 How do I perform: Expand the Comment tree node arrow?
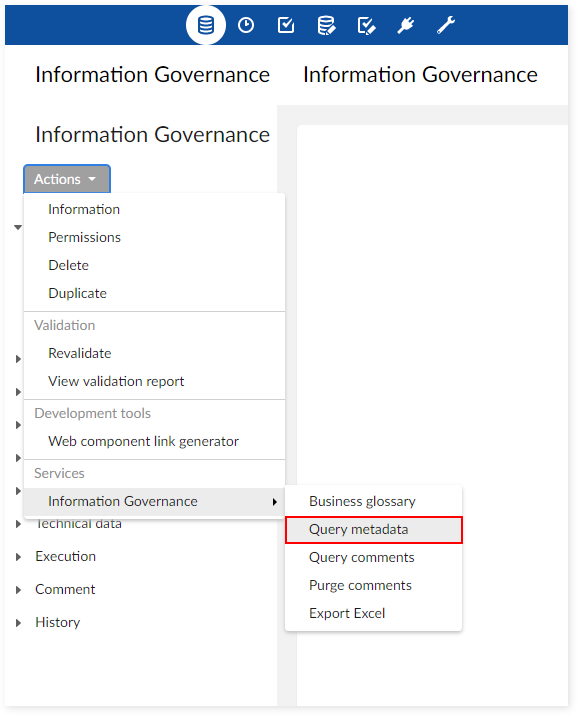[18, 590]
